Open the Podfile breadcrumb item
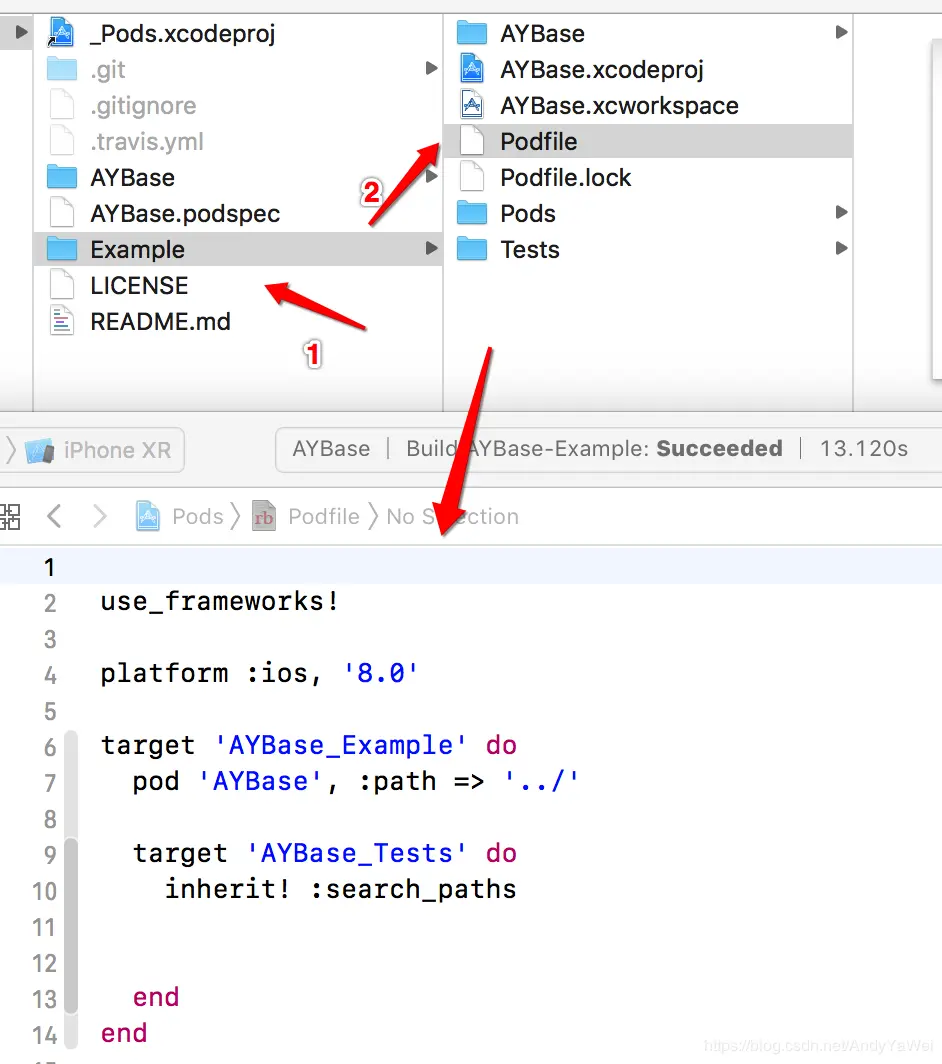The width and height of the screenshot is (942, 1064). point(324,516)
